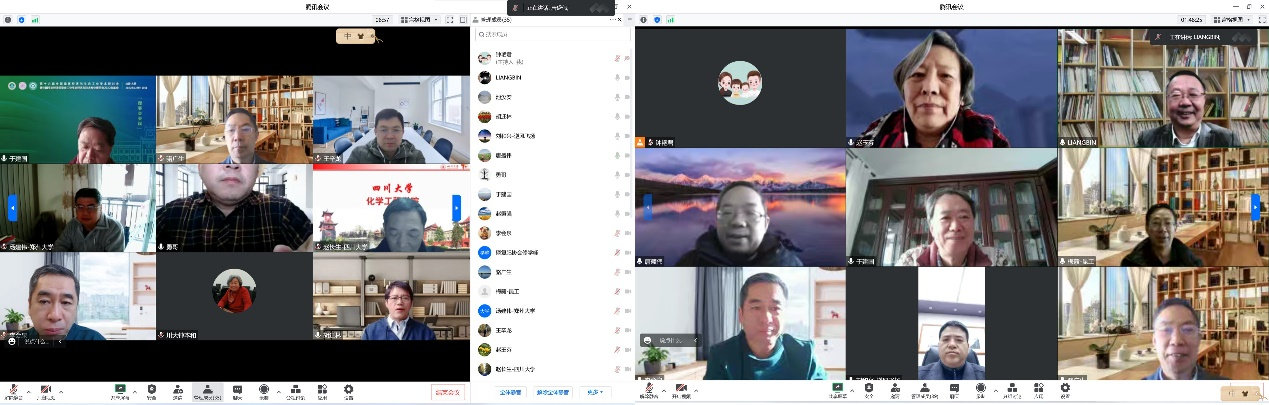Click Invite icon in left meeting toolbar
This screenshot has height=405, width=1269.
(178, 391)
